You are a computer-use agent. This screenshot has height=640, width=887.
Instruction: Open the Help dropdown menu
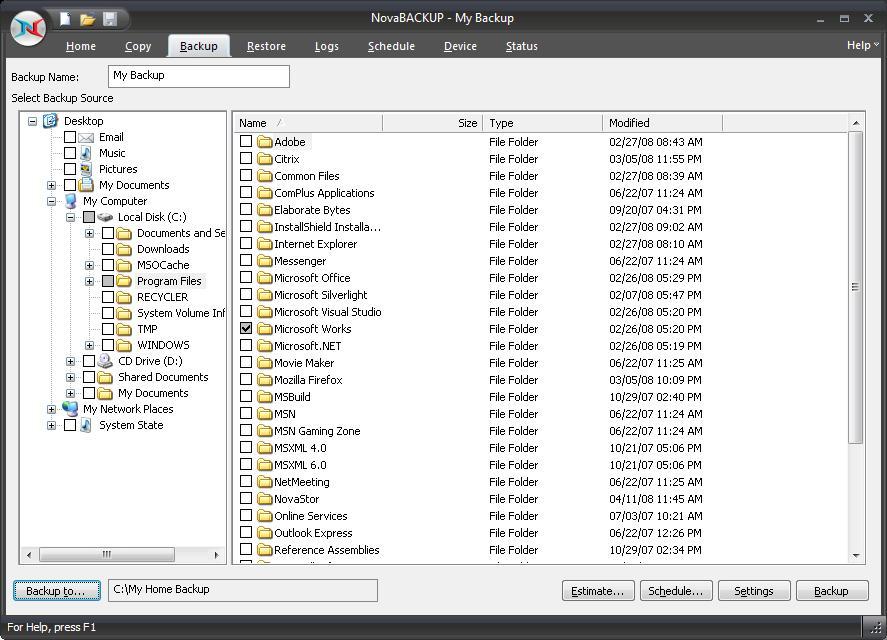(x=862, y=45)
